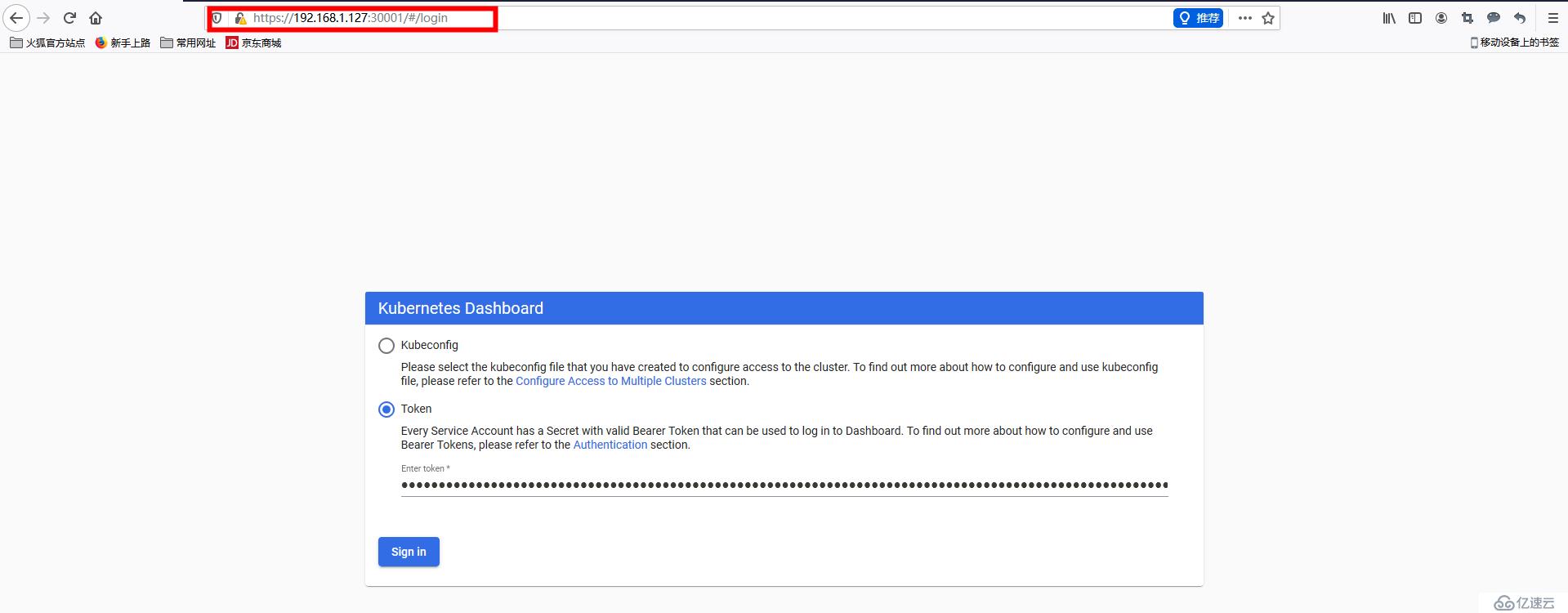Viewport: 1568px width, 613px height.
Task: Open the tracking protection shield icon
Action: pyautogui.click(x=217, y=18)
